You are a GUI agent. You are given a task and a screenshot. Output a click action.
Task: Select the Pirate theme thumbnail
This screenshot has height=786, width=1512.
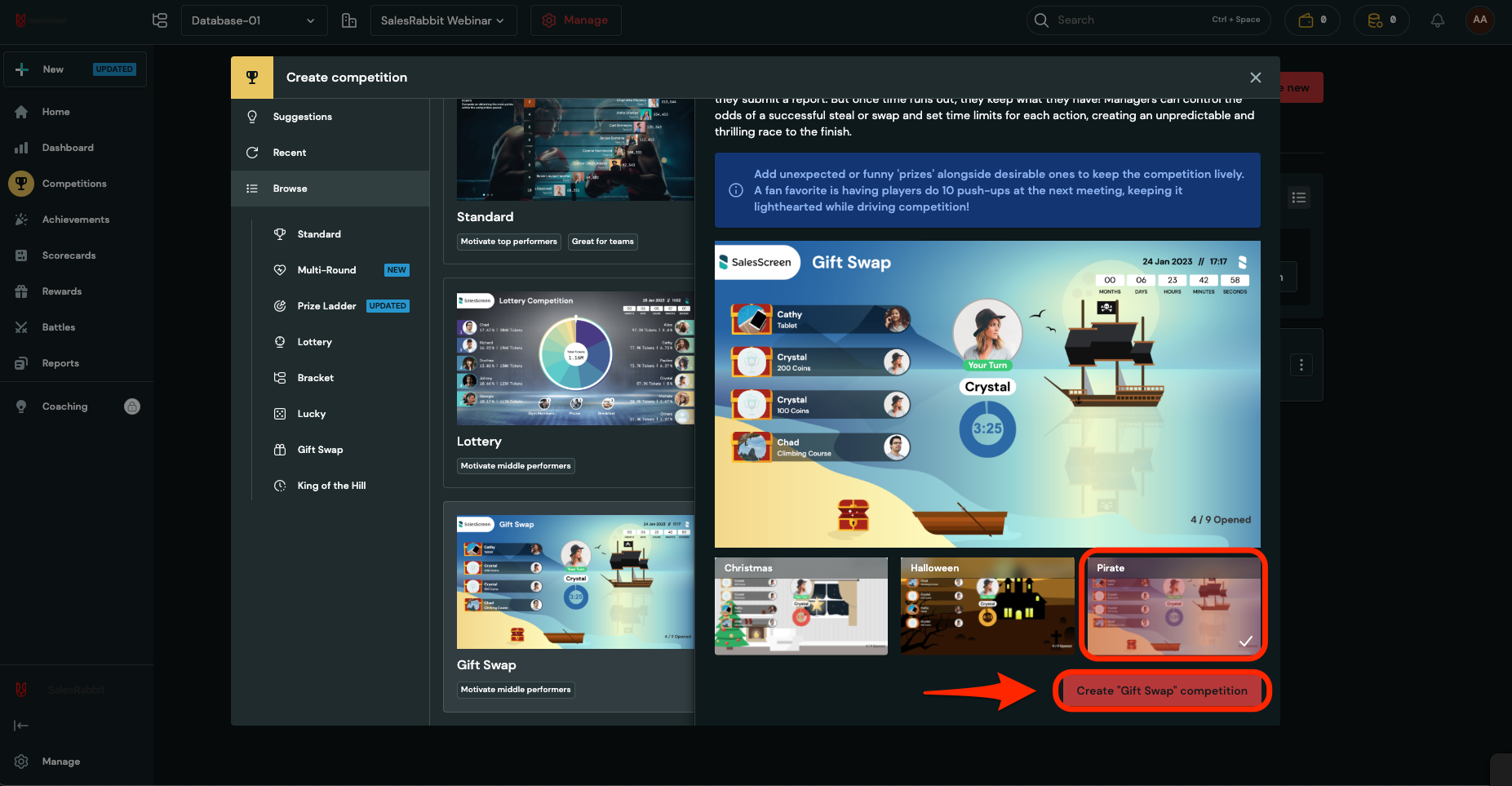[x=1173, y=605]
